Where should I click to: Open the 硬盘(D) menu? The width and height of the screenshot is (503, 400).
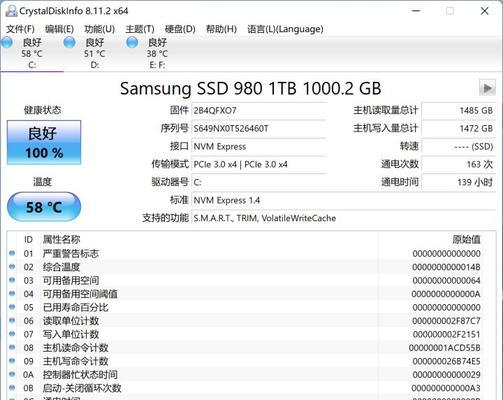180,29
